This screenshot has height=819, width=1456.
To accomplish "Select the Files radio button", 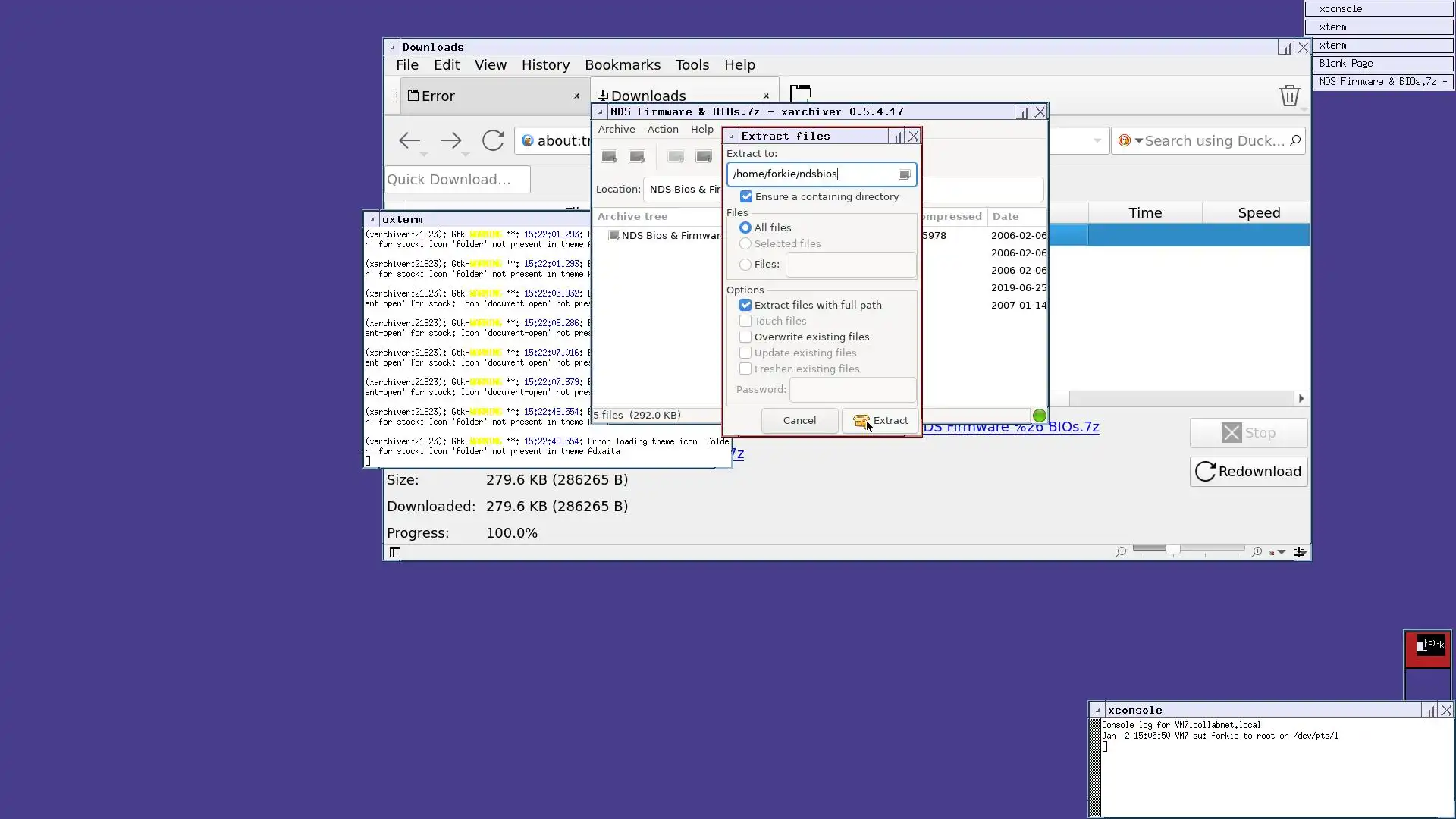I will pyautogui.click(x=745, y=265).
